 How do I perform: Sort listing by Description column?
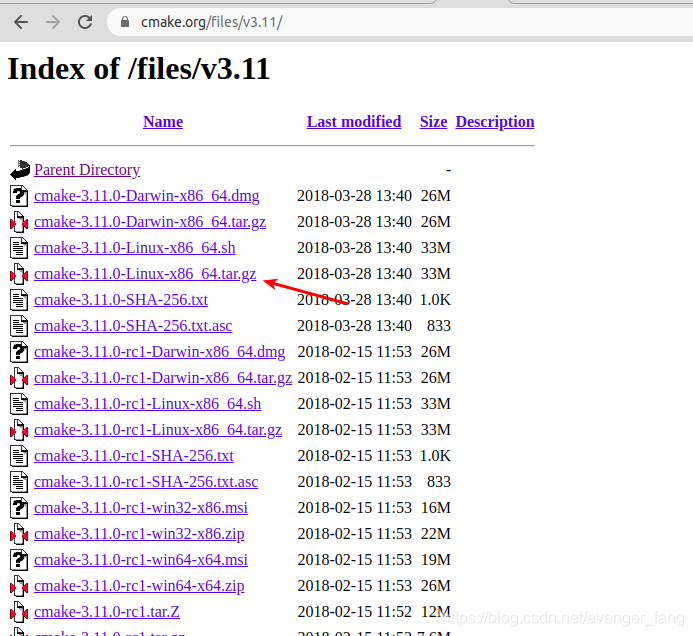(x=495, y=122)
